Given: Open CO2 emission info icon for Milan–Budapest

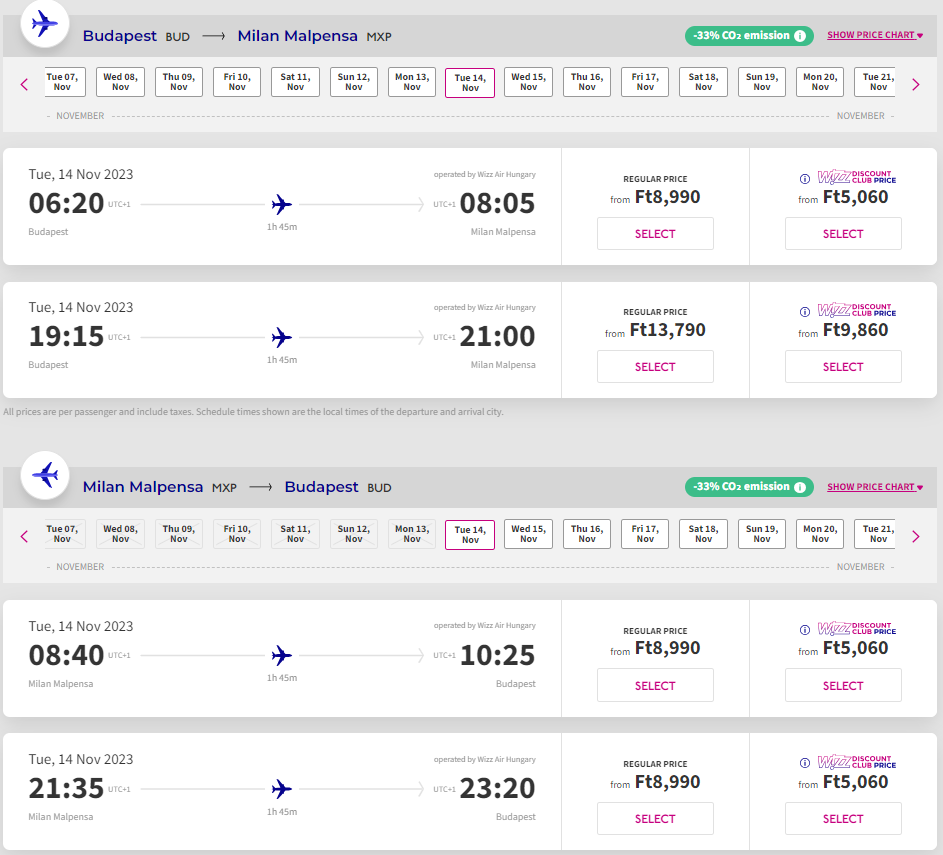Looking at the screenshot, I should (x=800, y=487).
